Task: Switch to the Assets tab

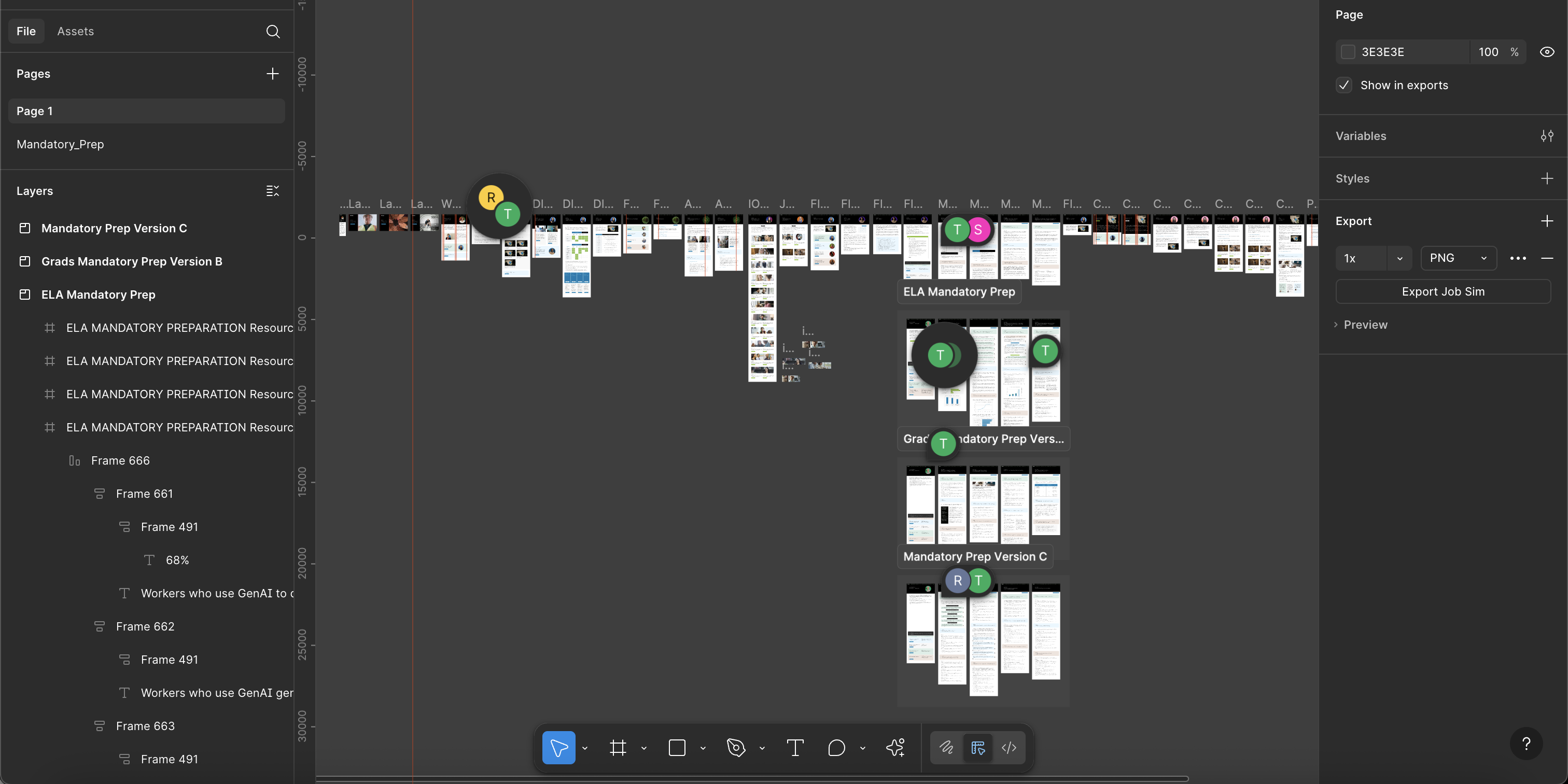Action: (76, 31)
